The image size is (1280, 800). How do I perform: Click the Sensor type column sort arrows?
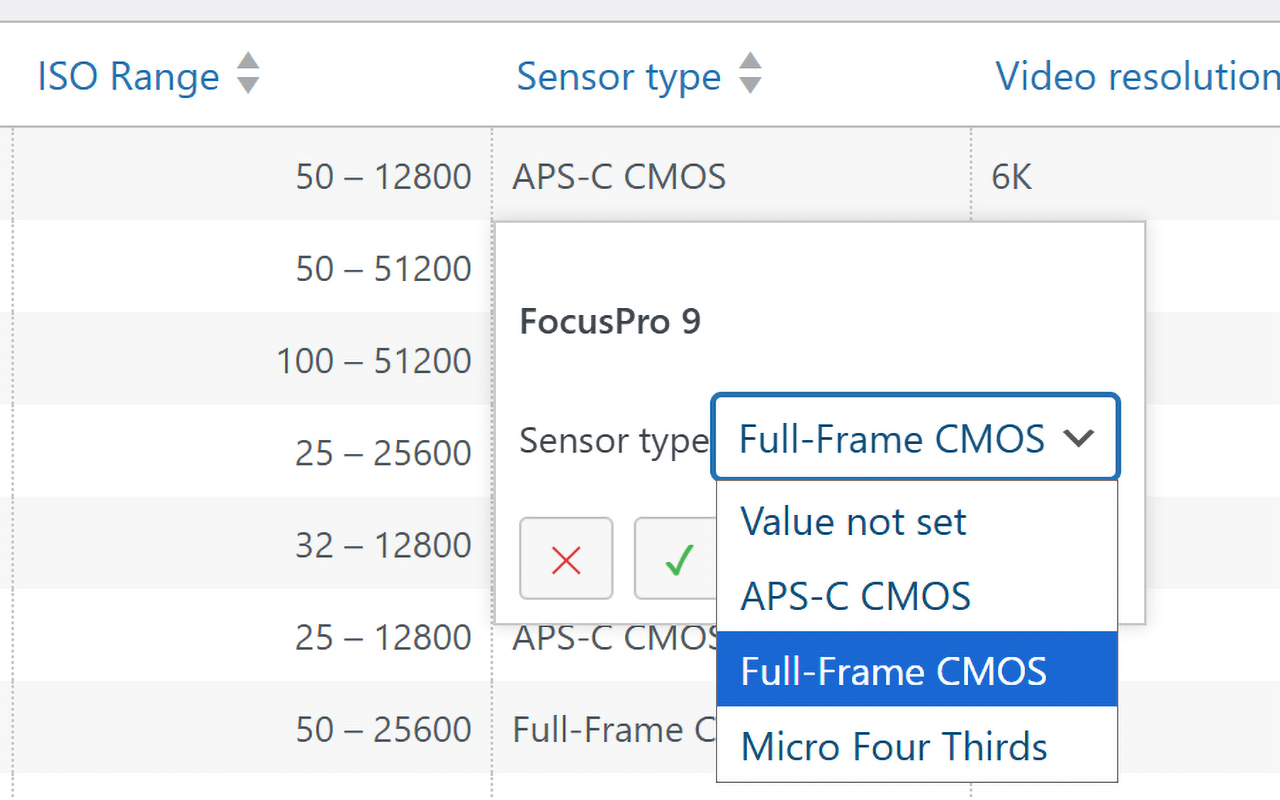(750, 74)
